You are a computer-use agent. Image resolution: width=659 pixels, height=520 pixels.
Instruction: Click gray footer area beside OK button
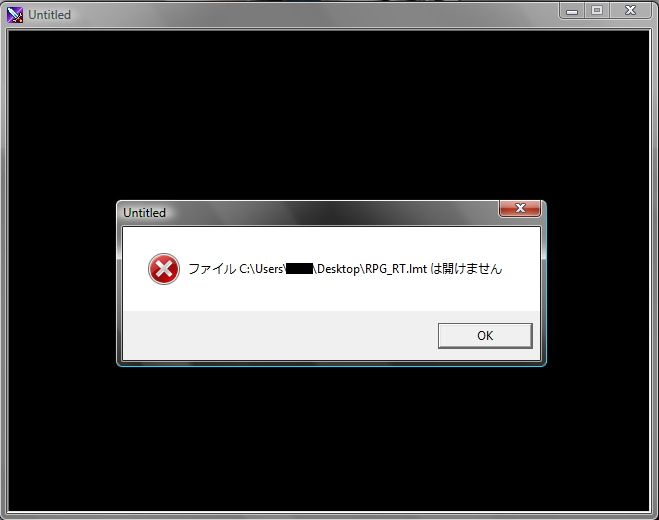(x=280, y=335)
